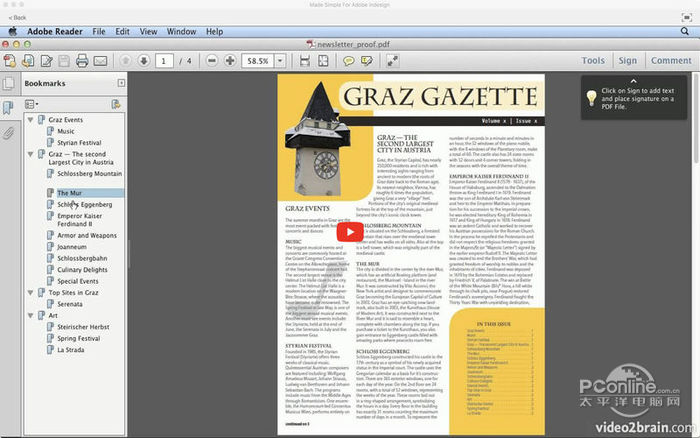Click the Highlight text toolbar icon
The height and width of the screenshot is (438, 700).
point(367,61)
